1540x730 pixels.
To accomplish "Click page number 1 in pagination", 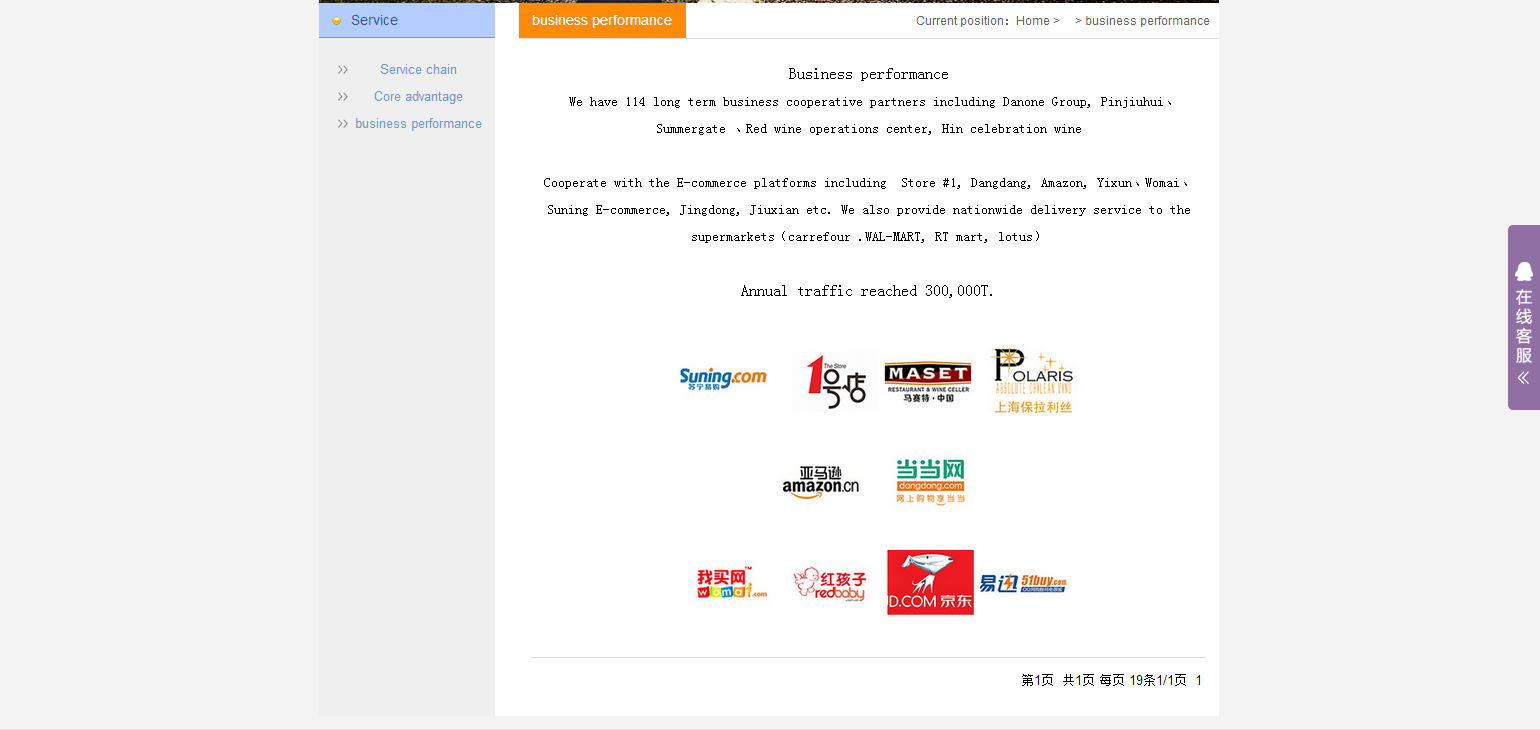I will coord(1199,680).
